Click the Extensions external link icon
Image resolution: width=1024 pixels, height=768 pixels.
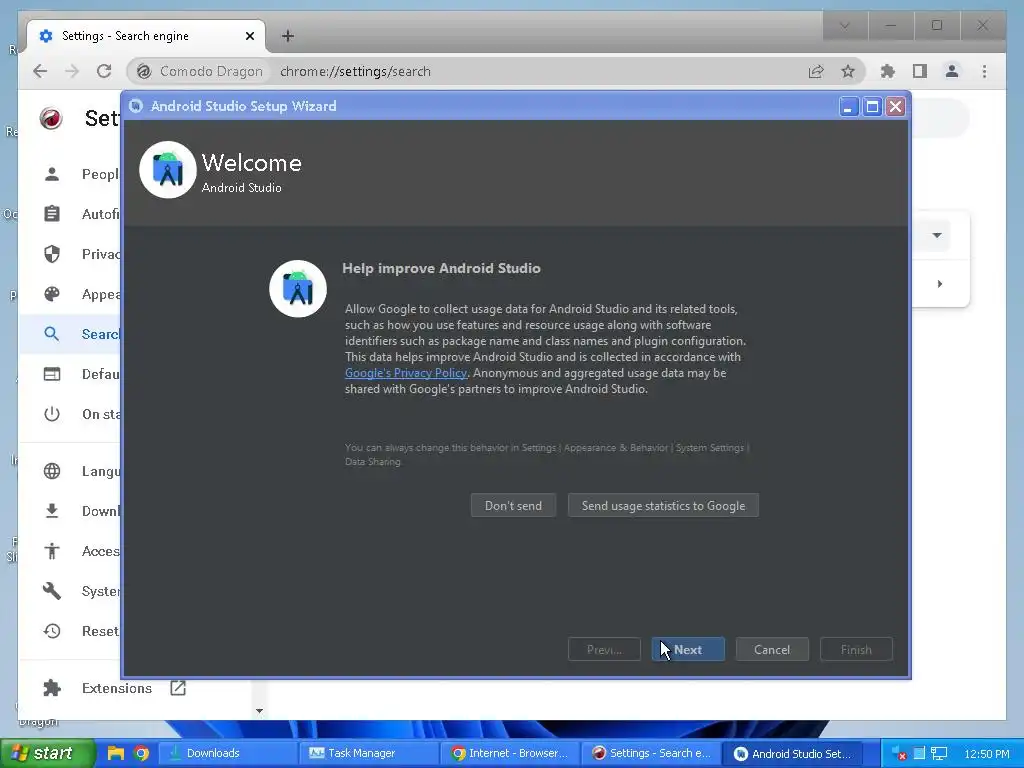(178, 688)
